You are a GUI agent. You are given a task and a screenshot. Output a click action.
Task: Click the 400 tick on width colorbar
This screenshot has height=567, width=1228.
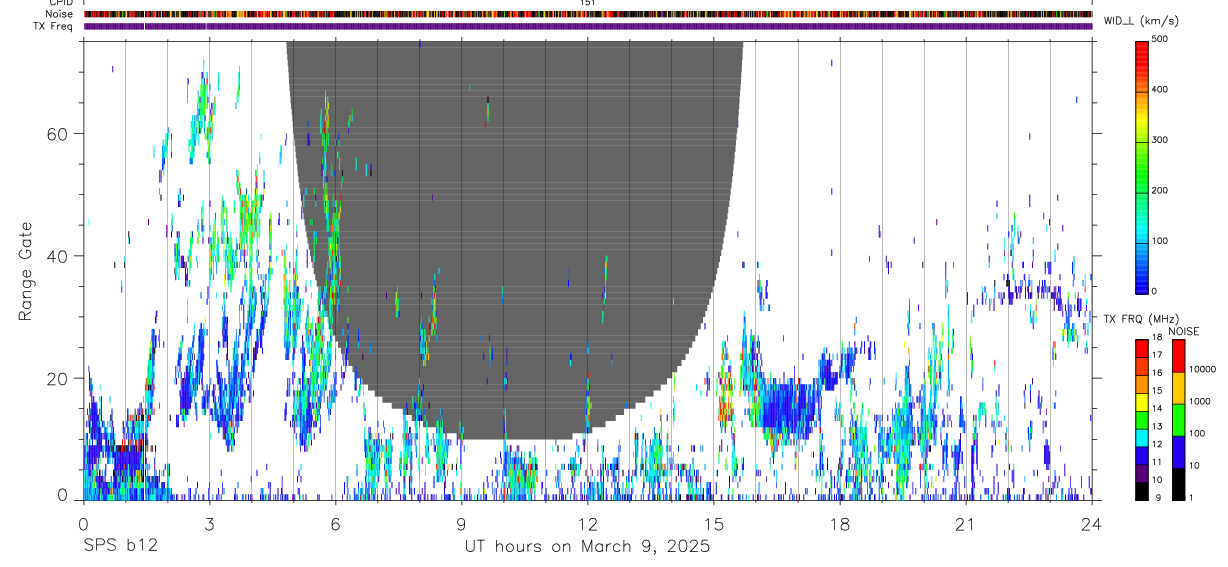(x=1160, y=89)
